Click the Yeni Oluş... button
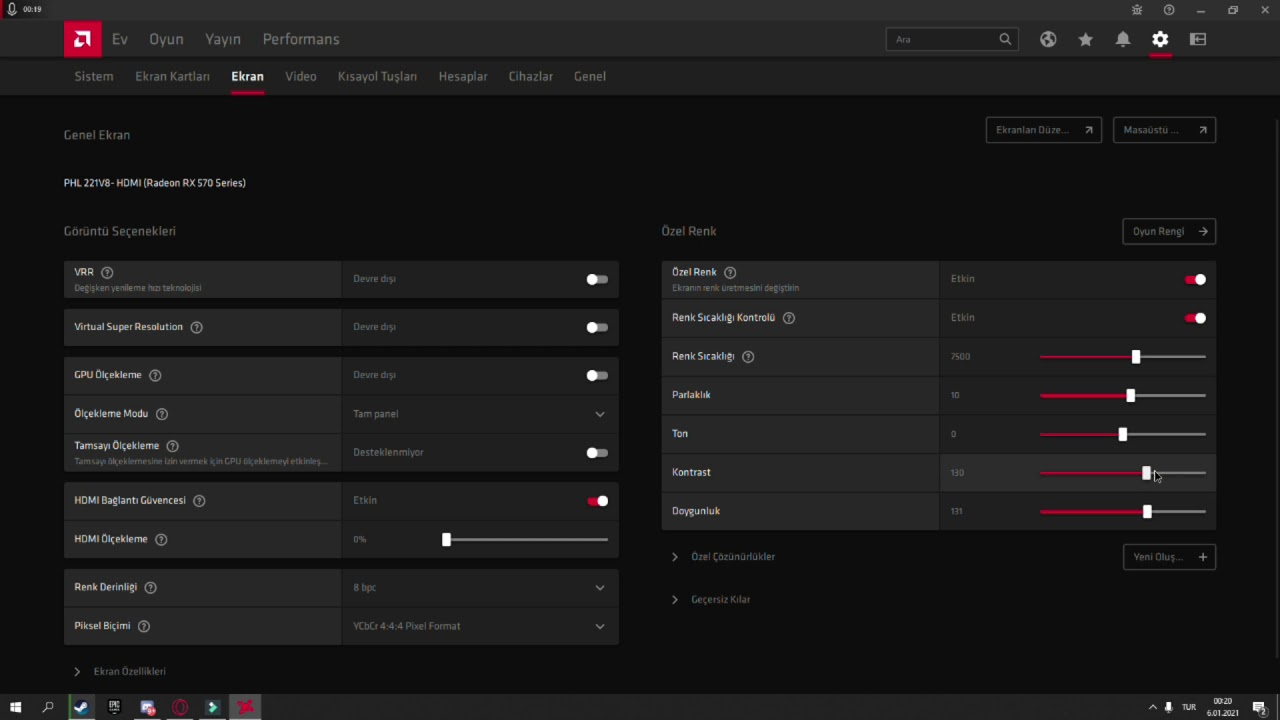This screenshot has height=720, width=1280. (1168, 557)
